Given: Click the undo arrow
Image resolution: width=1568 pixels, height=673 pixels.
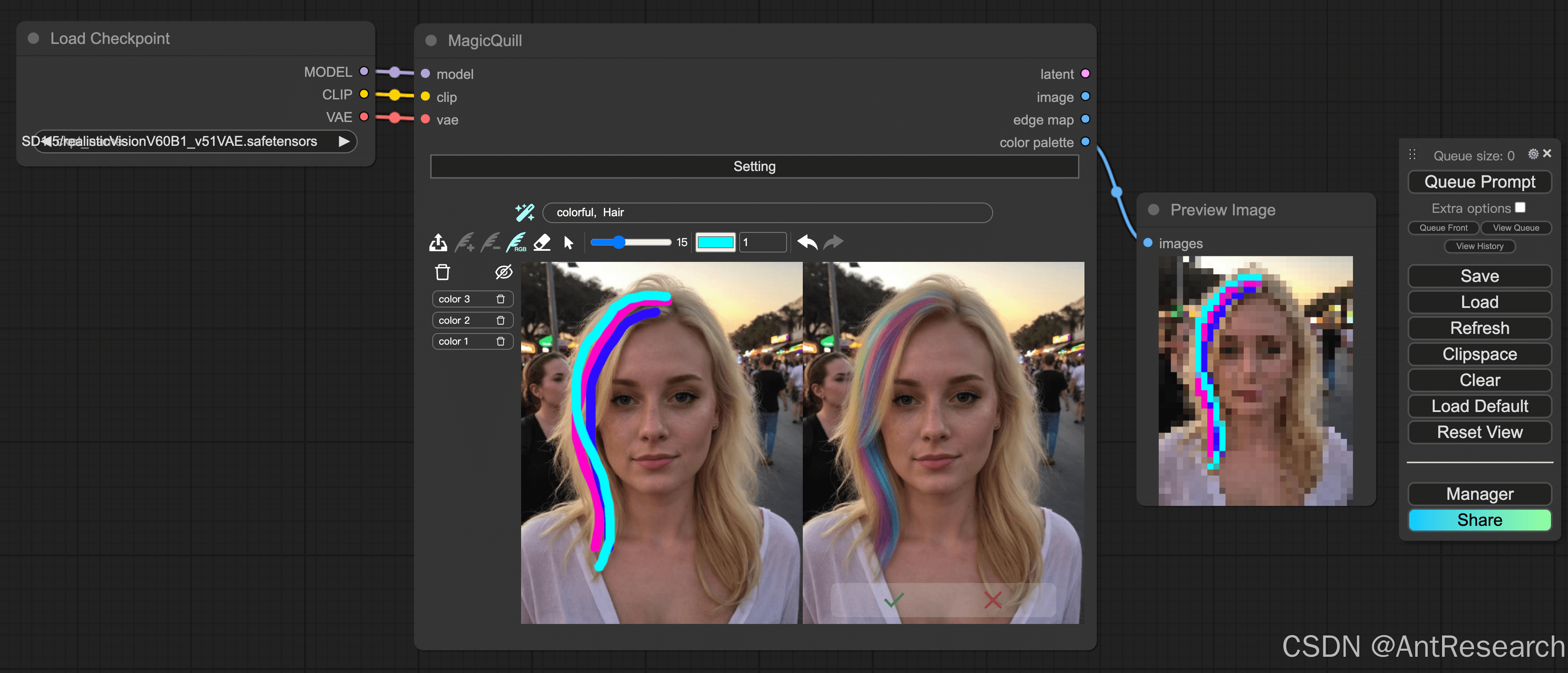Looking at the screenshot, I should tap(807, 242).
